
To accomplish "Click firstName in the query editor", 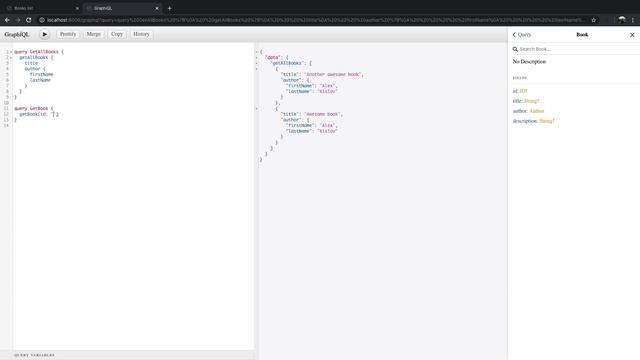I will coord(41,75).
